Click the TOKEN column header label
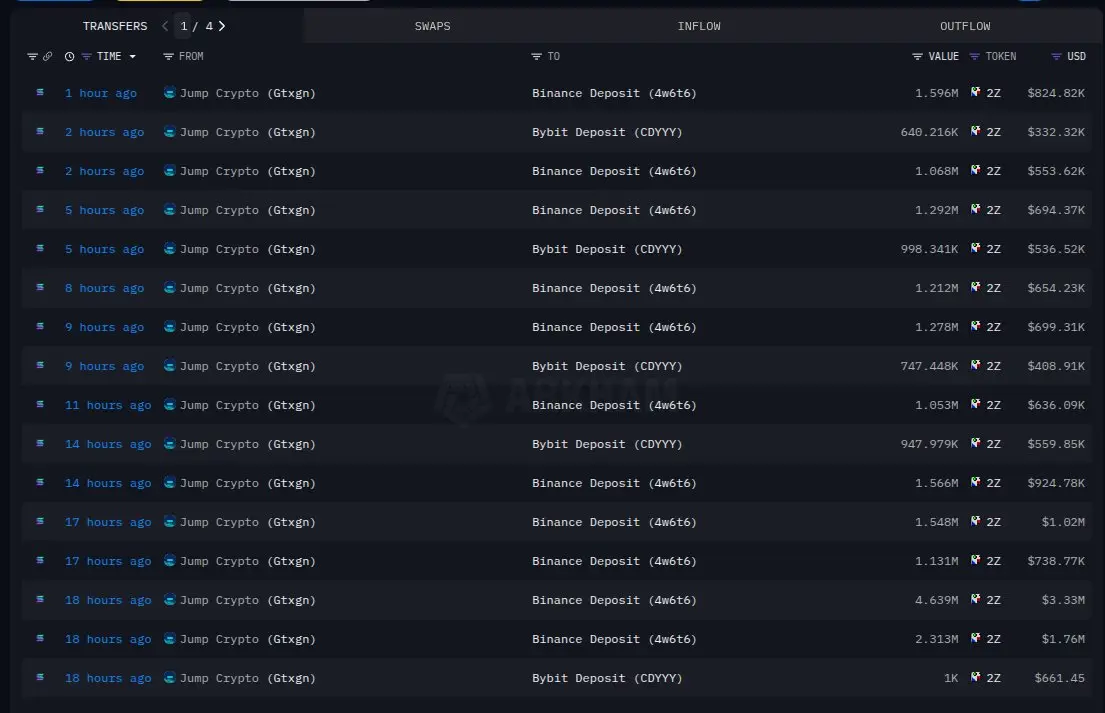Image resolution: width=1105 pixels, height=713 pixels. [1001, 56]
